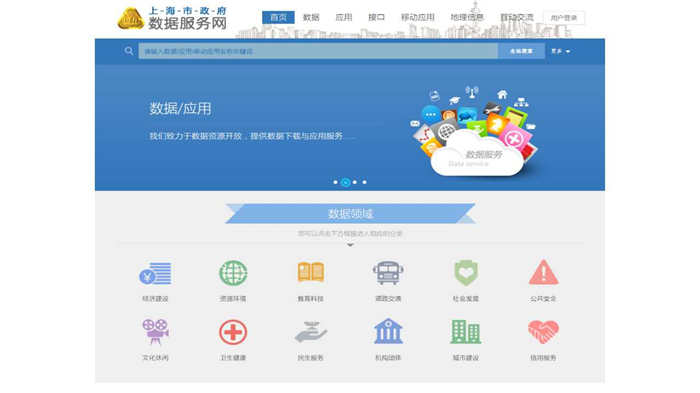Viewport: 700px width, 393px height.
Task: Select the 教育科技 open book icon
Action: pos(311,272)
